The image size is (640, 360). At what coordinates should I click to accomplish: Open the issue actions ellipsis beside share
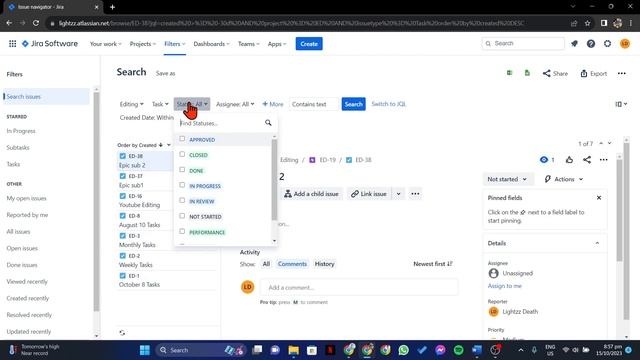click(603, 160)
